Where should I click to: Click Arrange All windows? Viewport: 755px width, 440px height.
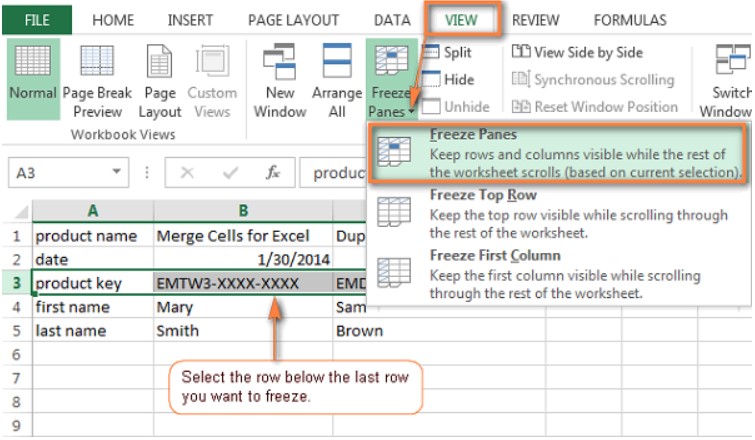click(x=337, y=80)
